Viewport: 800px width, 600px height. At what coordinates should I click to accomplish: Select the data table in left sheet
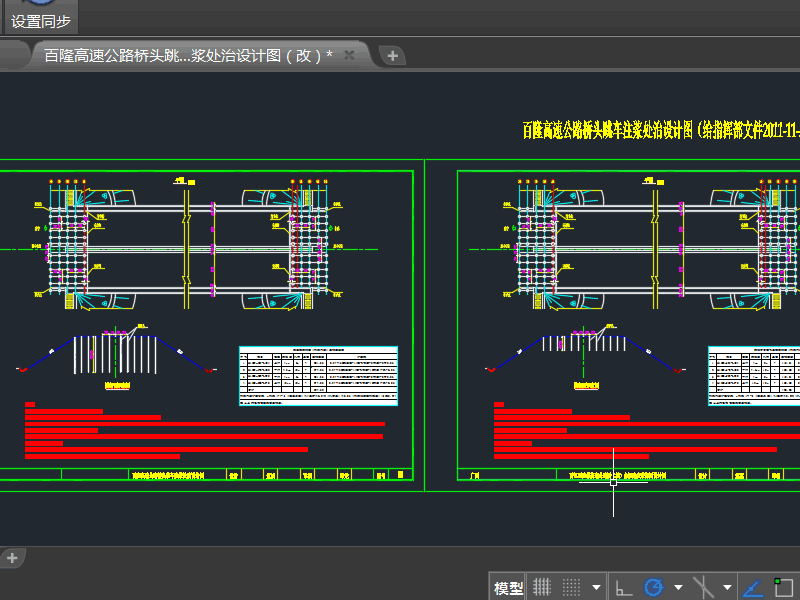318,375
